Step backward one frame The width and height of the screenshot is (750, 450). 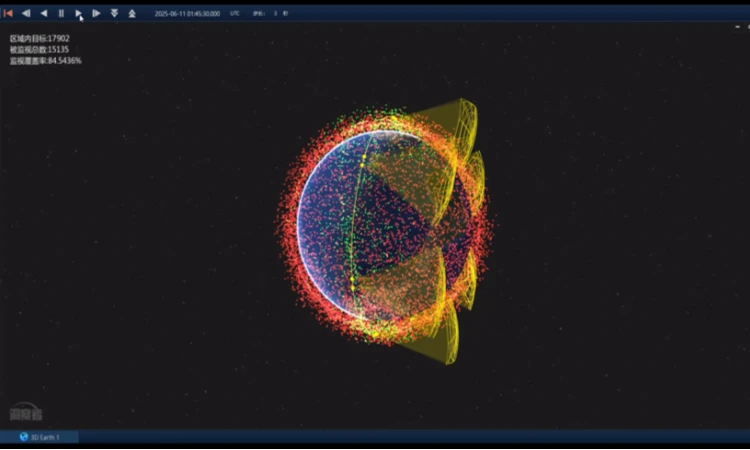tap(26, 13)
